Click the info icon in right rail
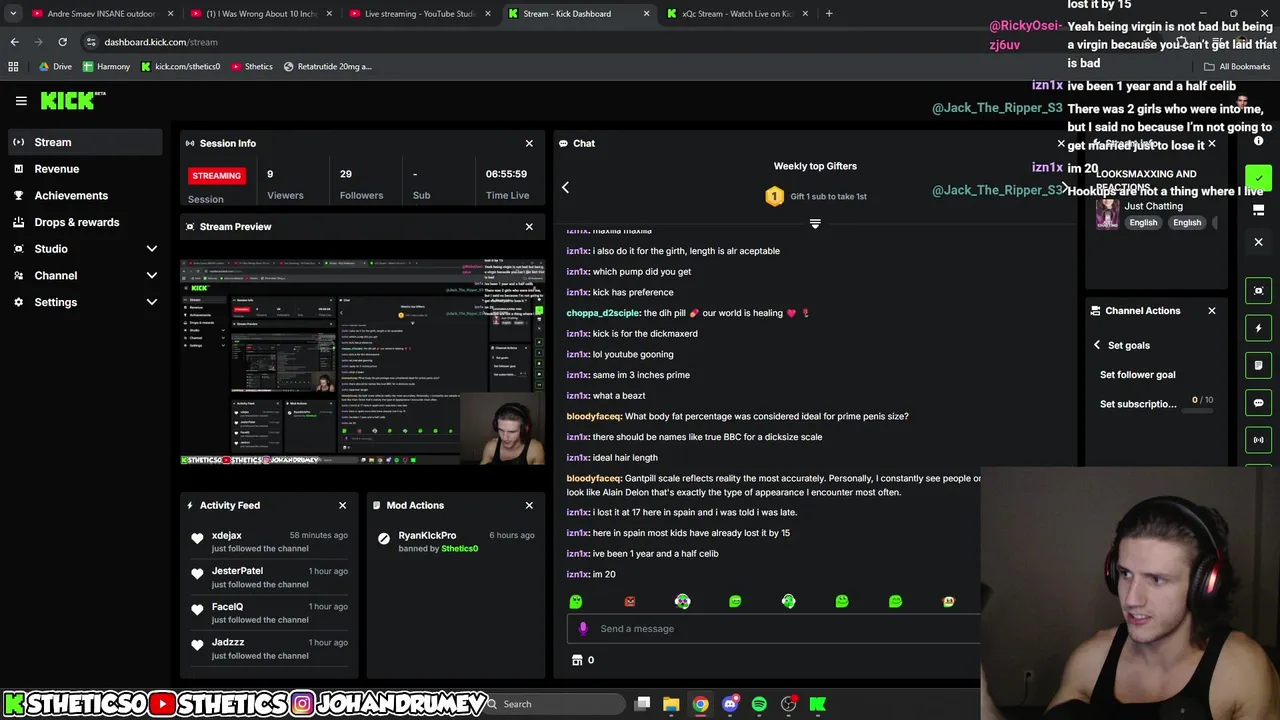The width and height of the screenshot is (1280, 720). 1259,141
